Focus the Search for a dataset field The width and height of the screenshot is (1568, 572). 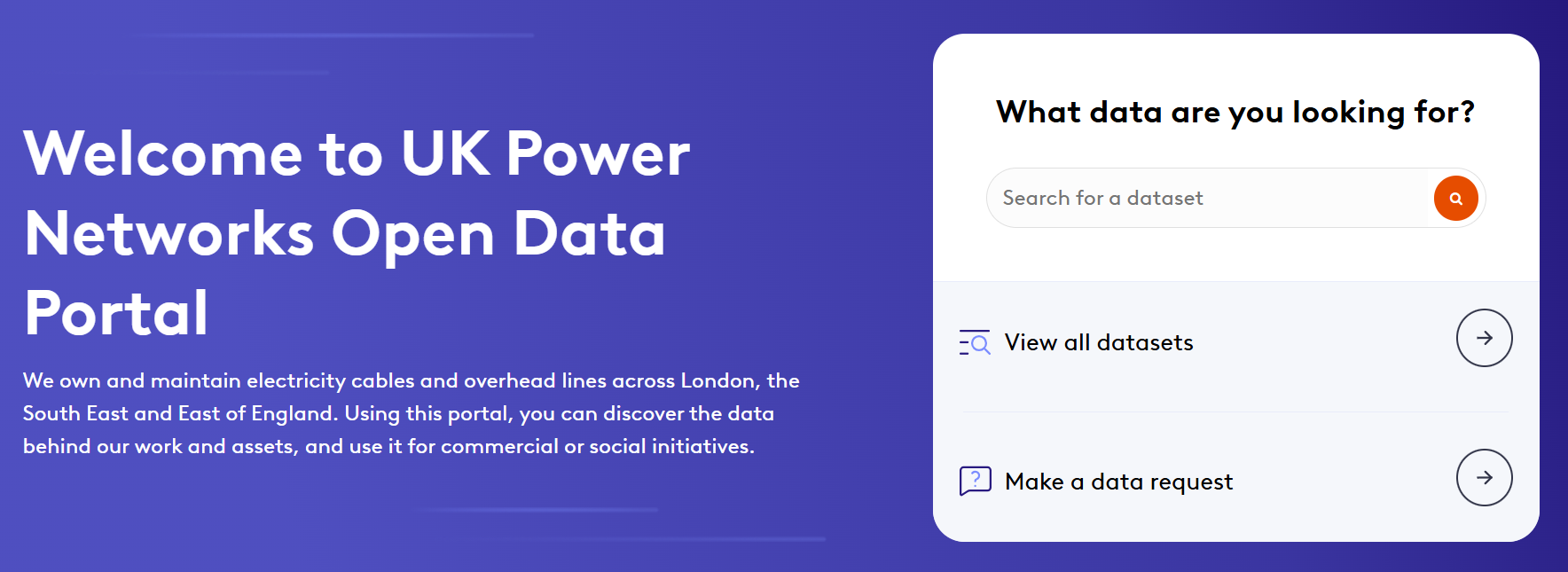point(1206,198)
